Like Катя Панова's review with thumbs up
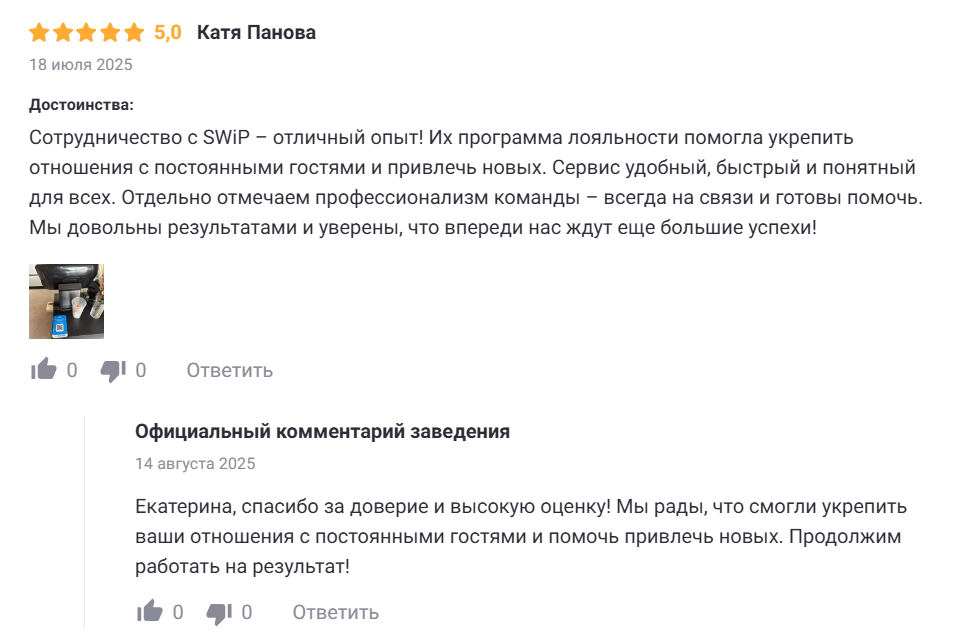This screenshot has width=965, height=633. point(44,370)
